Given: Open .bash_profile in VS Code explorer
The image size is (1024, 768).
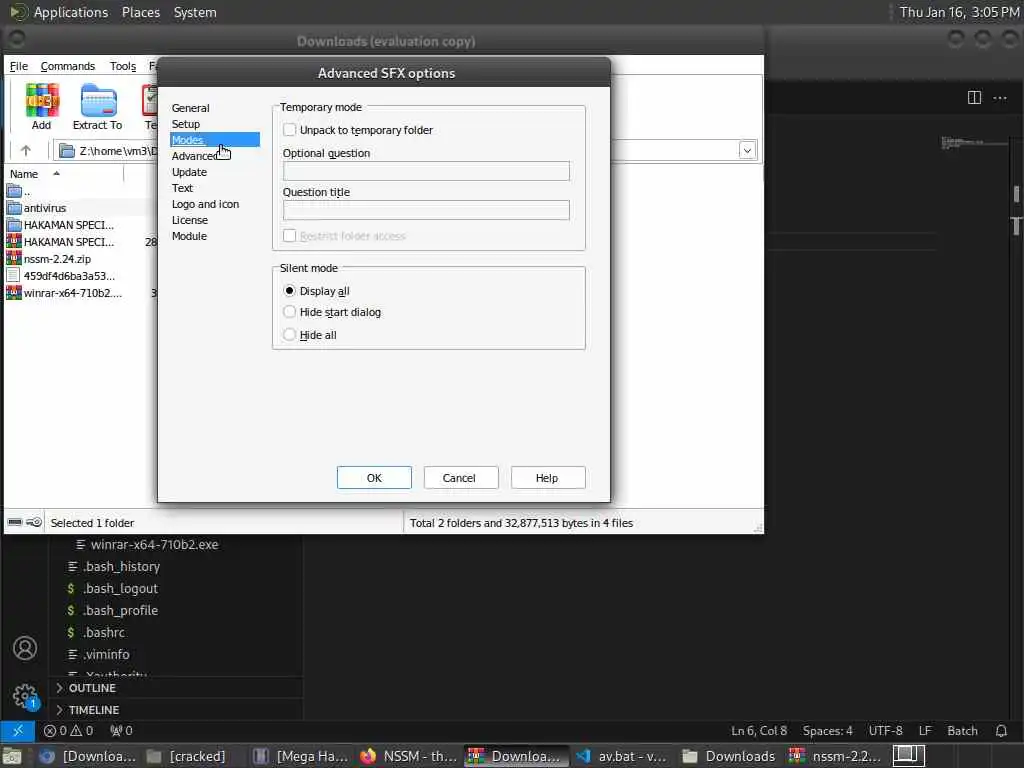Looking at the screenshot, I should pos(120,611).
